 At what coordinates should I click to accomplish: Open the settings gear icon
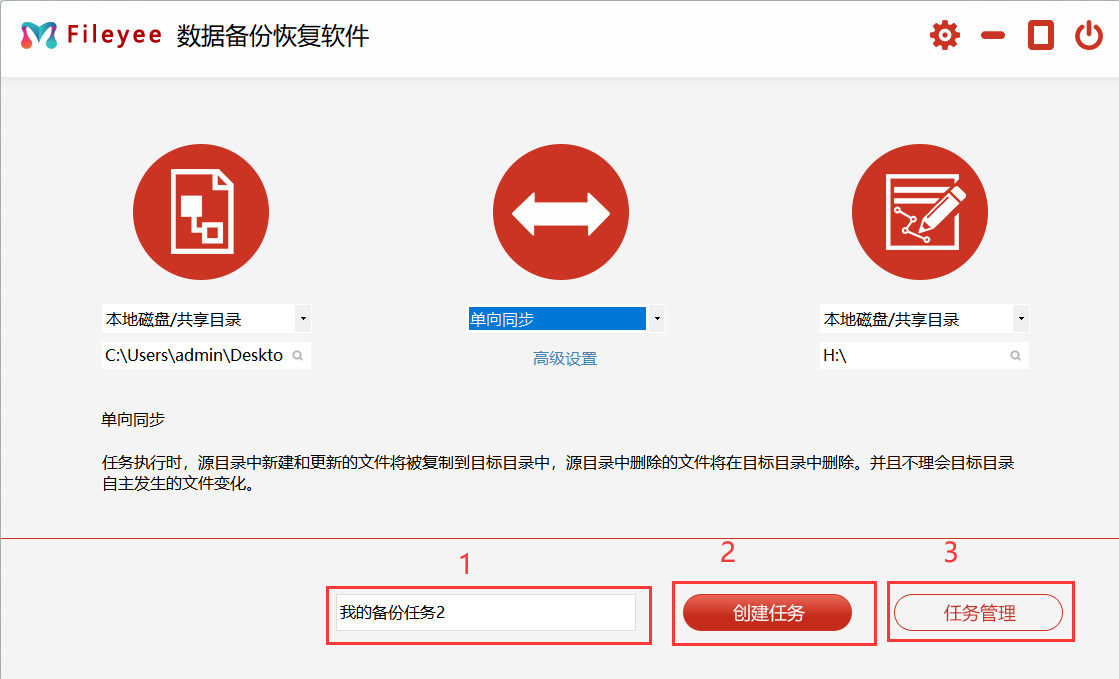coord(944,35)
